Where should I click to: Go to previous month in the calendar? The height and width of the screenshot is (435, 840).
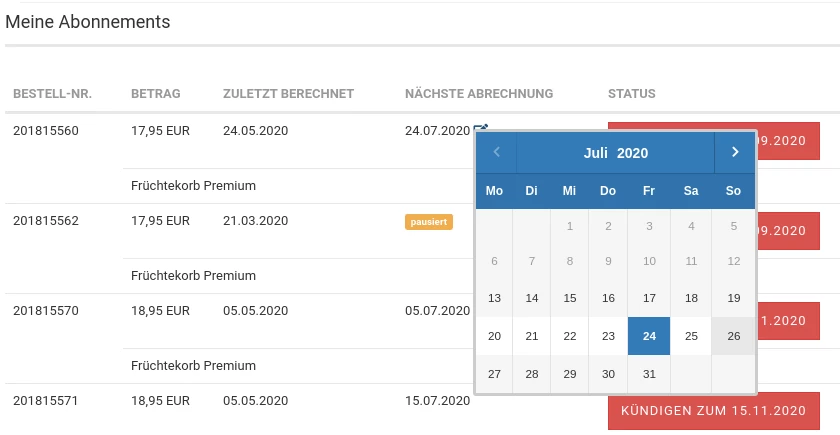tap(496, 153)
